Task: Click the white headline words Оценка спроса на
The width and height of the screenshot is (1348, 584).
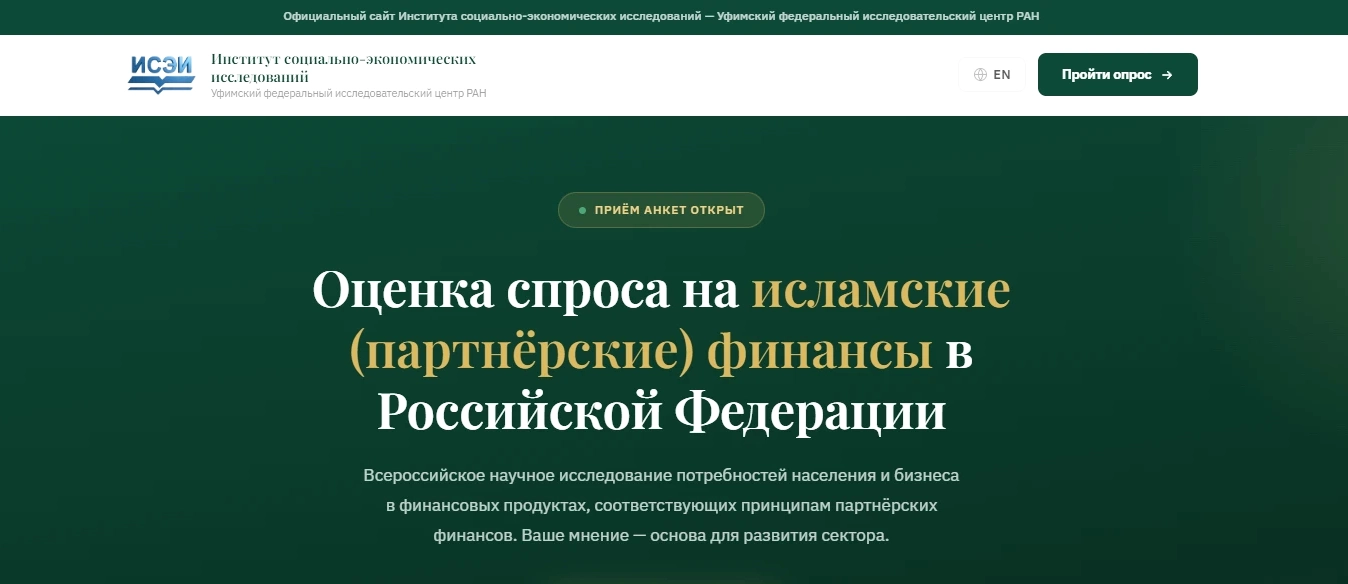Action: pyautogui.click(x=526, y=290)
